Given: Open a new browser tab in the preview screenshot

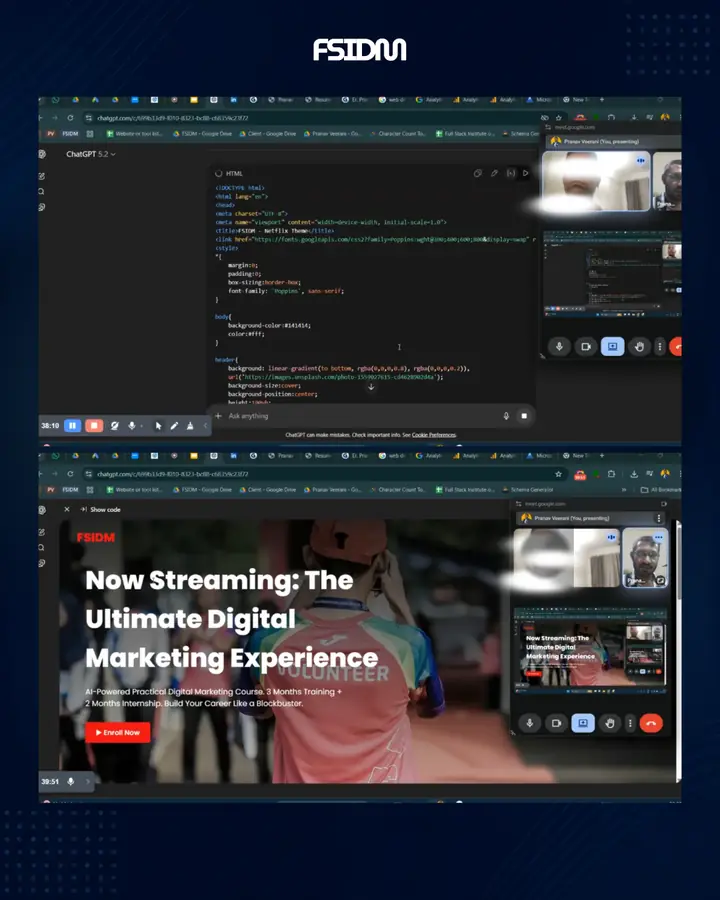Looking at the screenshot, I should (x=602, y=455).
